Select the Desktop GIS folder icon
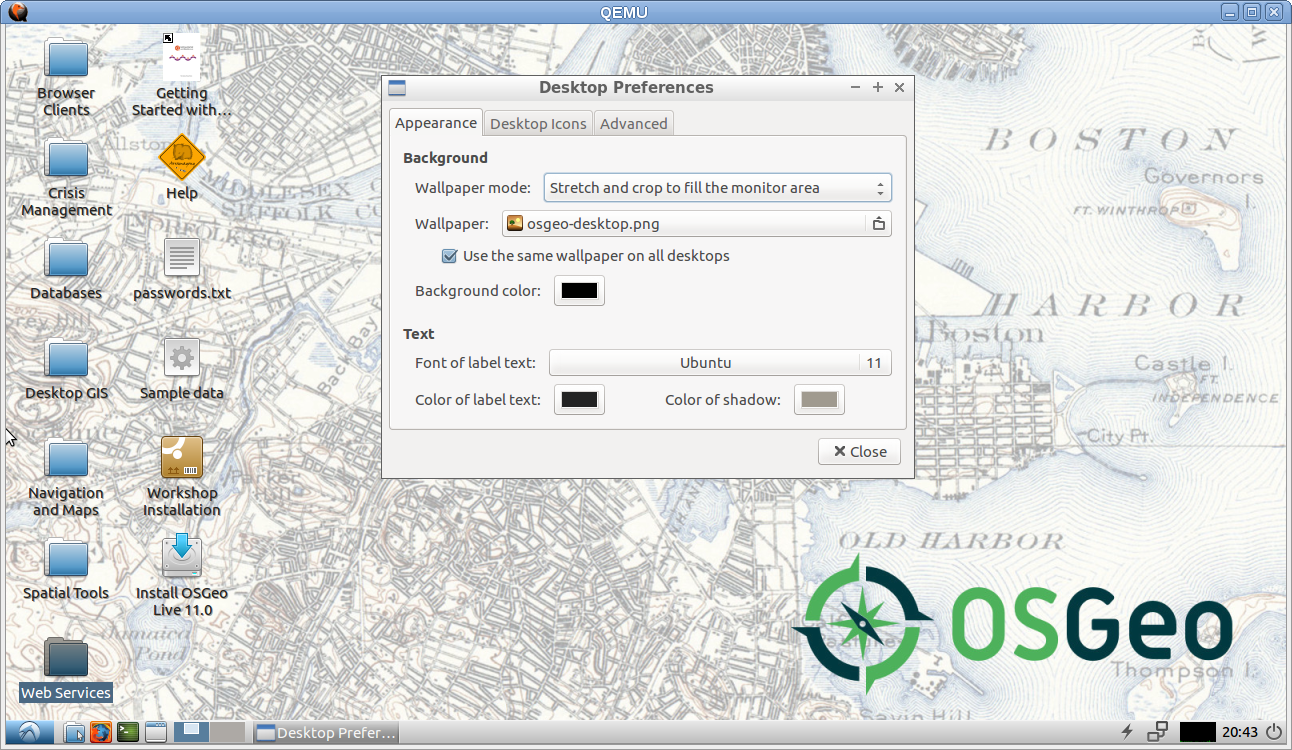 coord(67,358)
